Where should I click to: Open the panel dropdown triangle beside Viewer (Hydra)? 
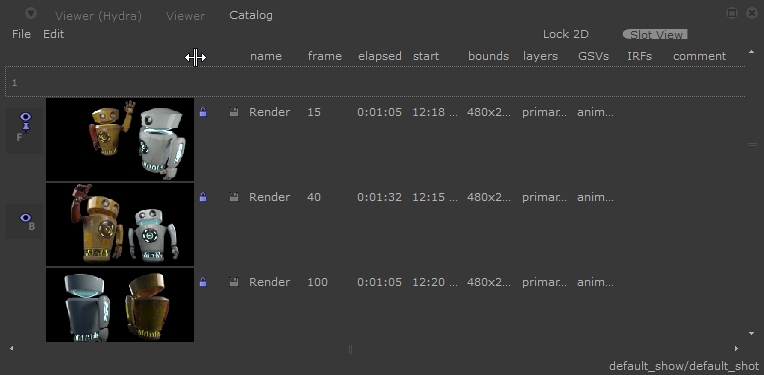pyautogui.click(x=31, y=14)
